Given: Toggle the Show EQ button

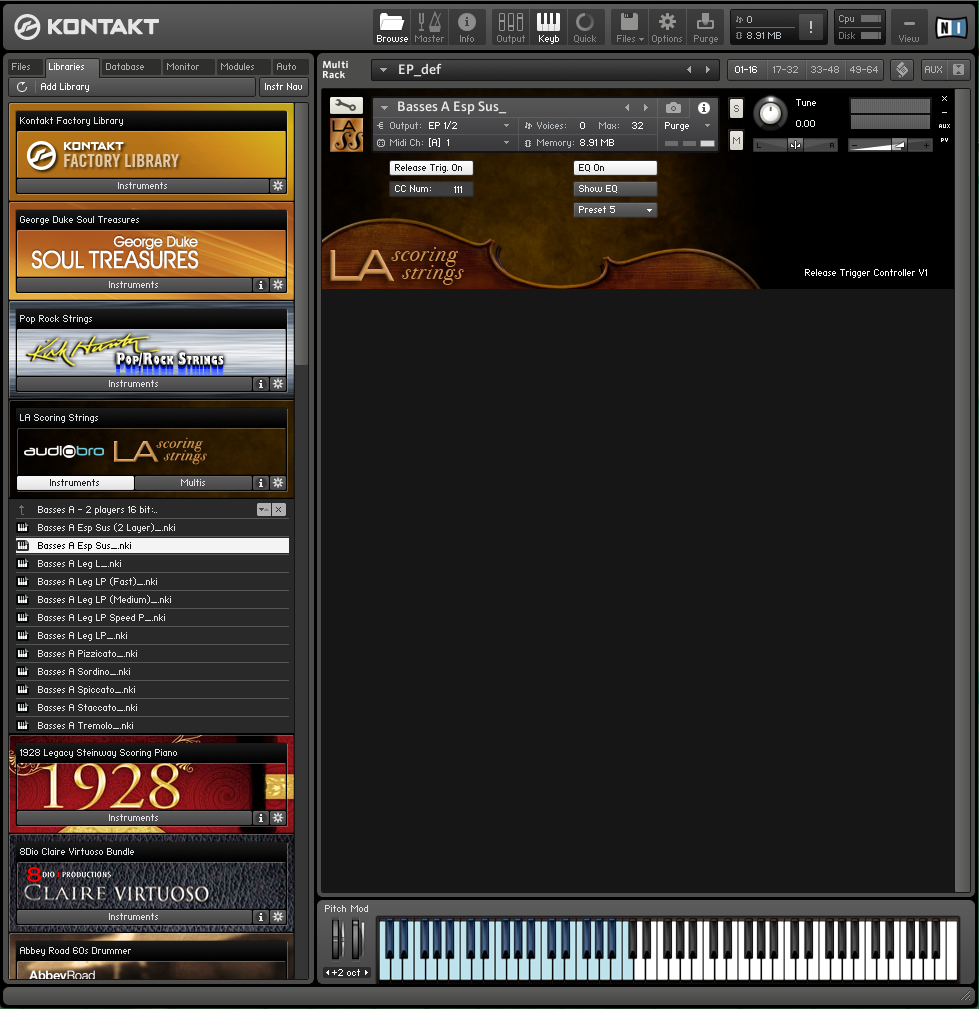Looking at the screenshot, I should (615, 189).
